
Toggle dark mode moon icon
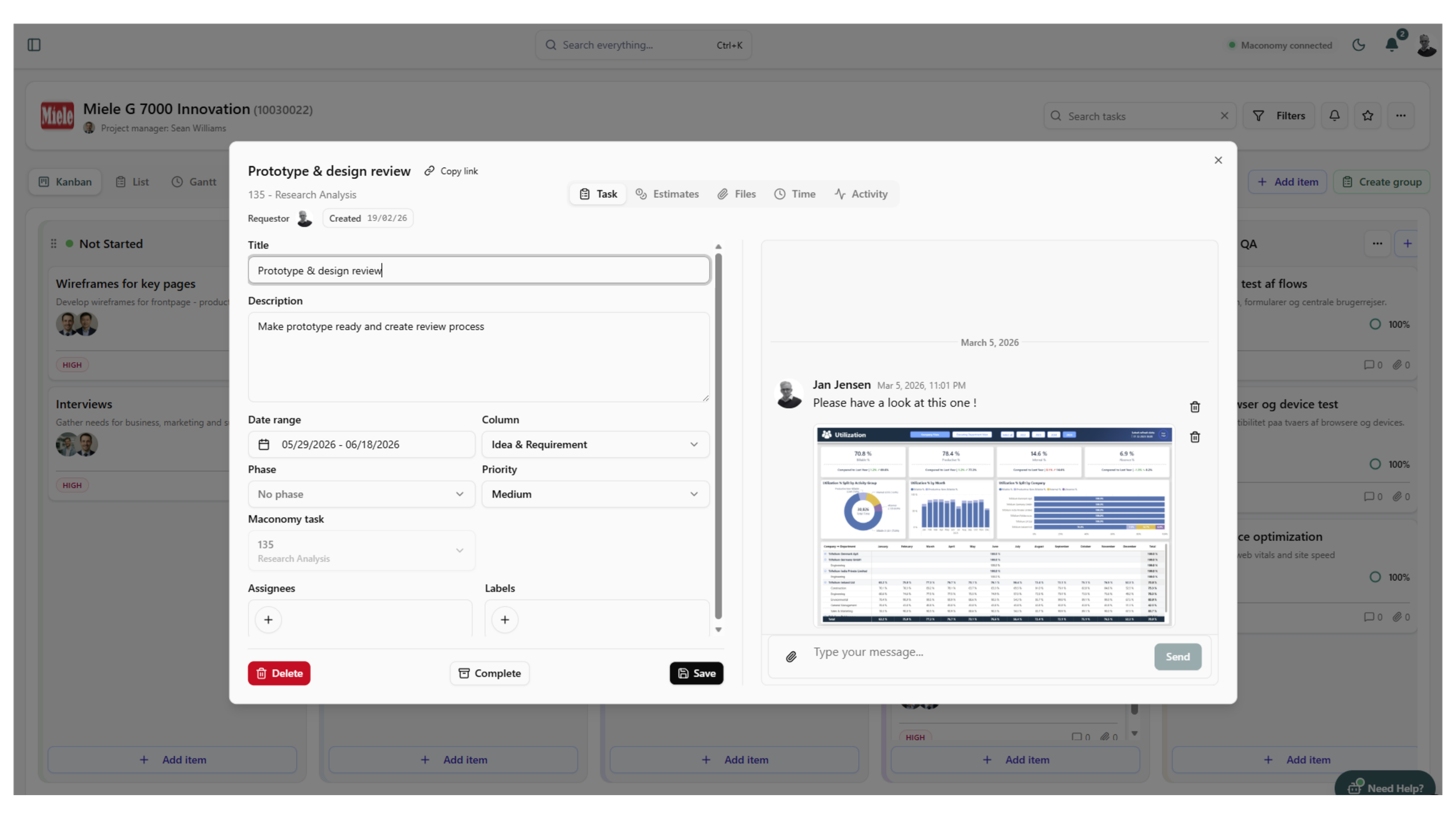pos(1358,45)
